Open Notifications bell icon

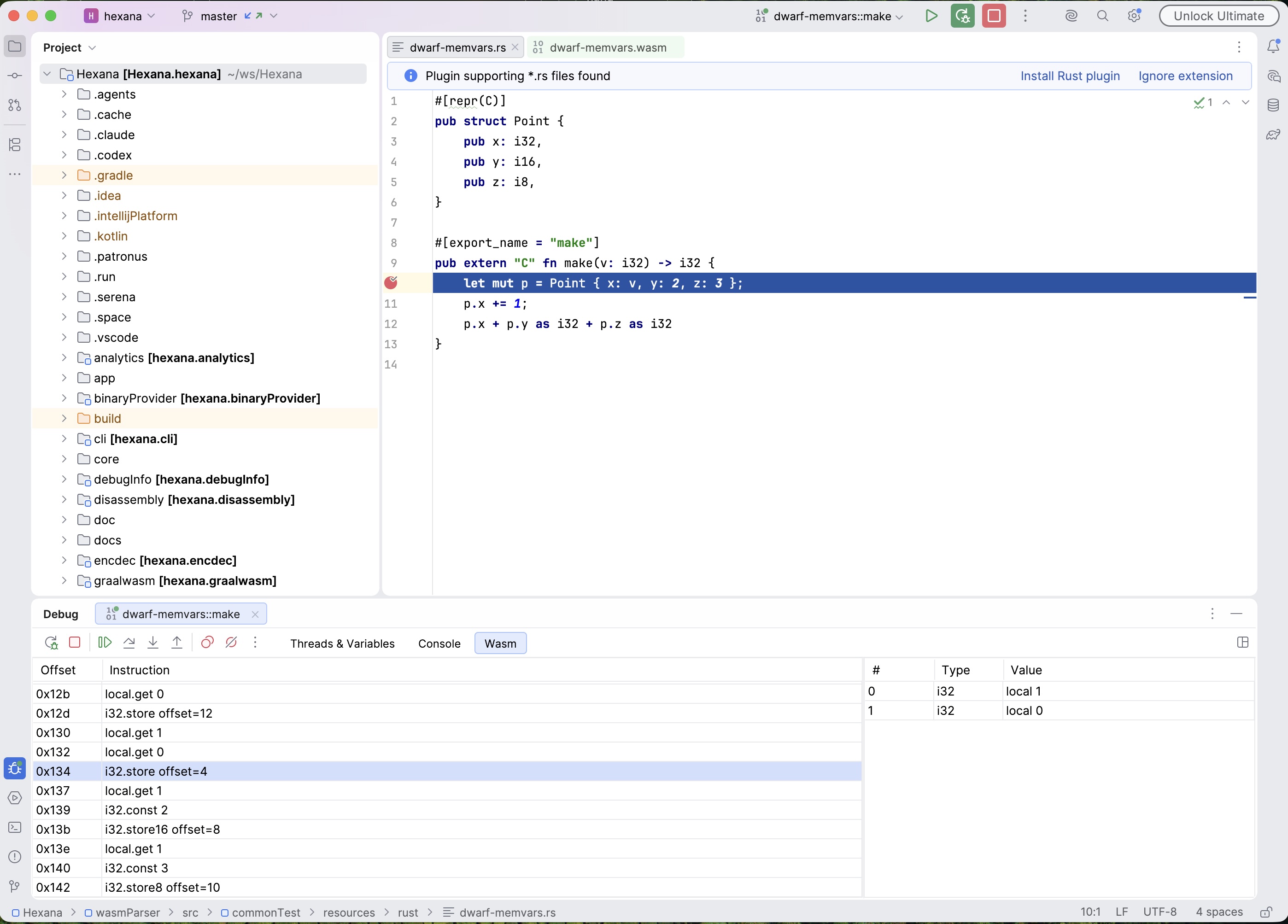click(x=1273, y=47)
